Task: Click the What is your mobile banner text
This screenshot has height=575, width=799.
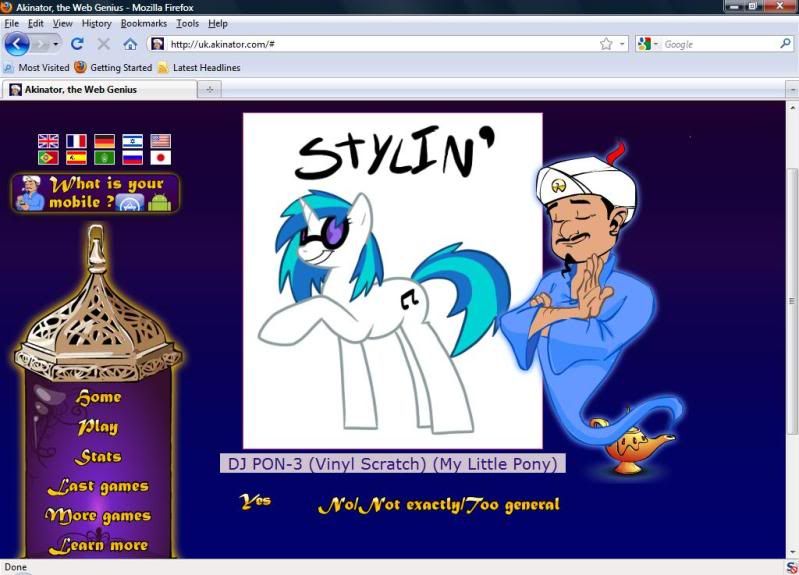Action: (x=106, y=192)
